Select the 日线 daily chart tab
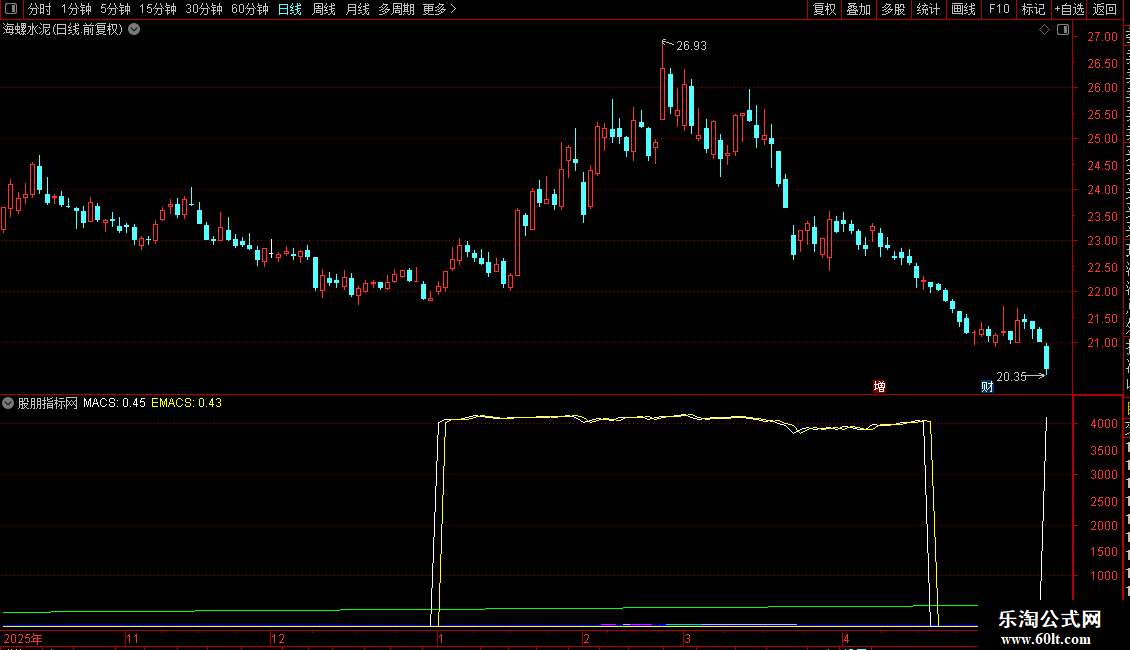 click(290, 9)
